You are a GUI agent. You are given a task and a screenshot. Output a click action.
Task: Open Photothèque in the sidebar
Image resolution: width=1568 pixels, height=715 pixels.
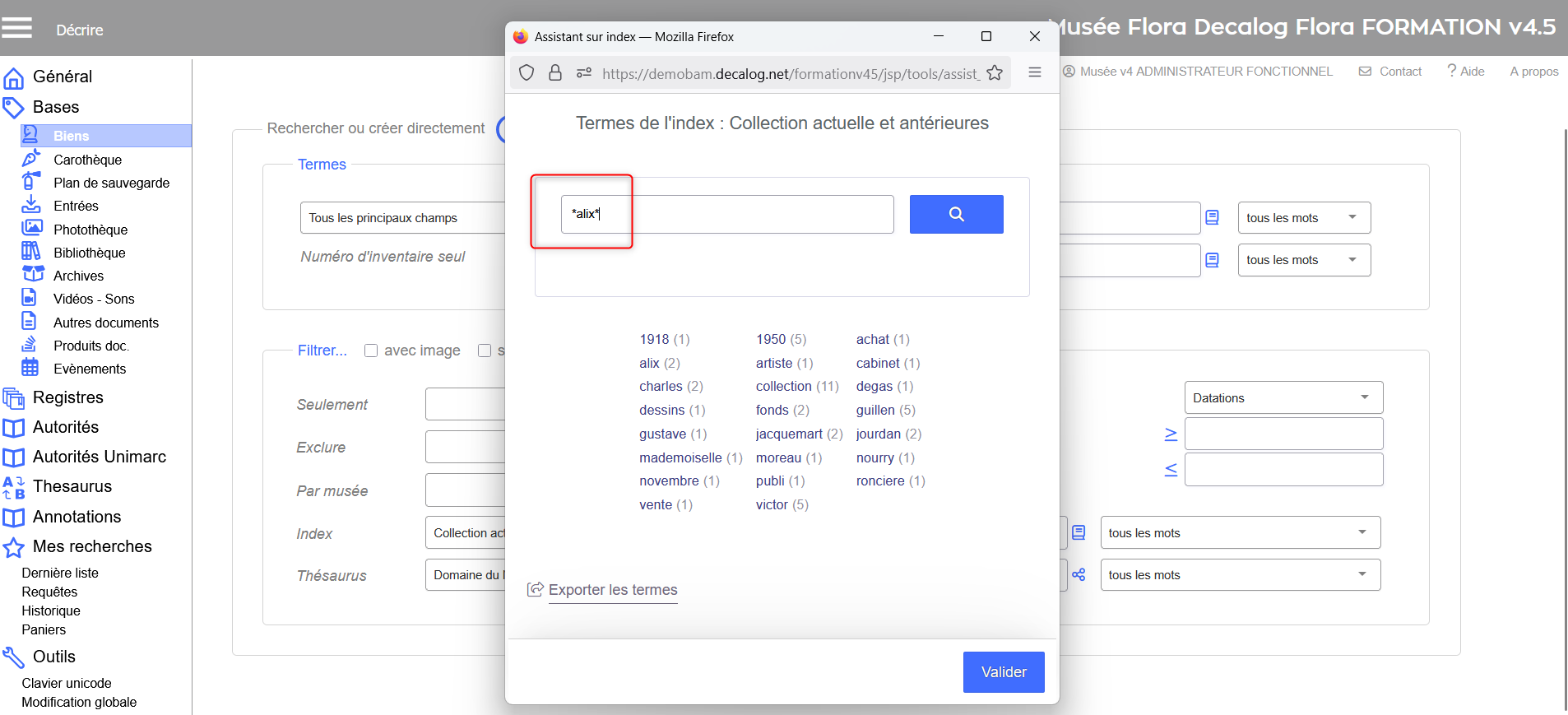90,230
